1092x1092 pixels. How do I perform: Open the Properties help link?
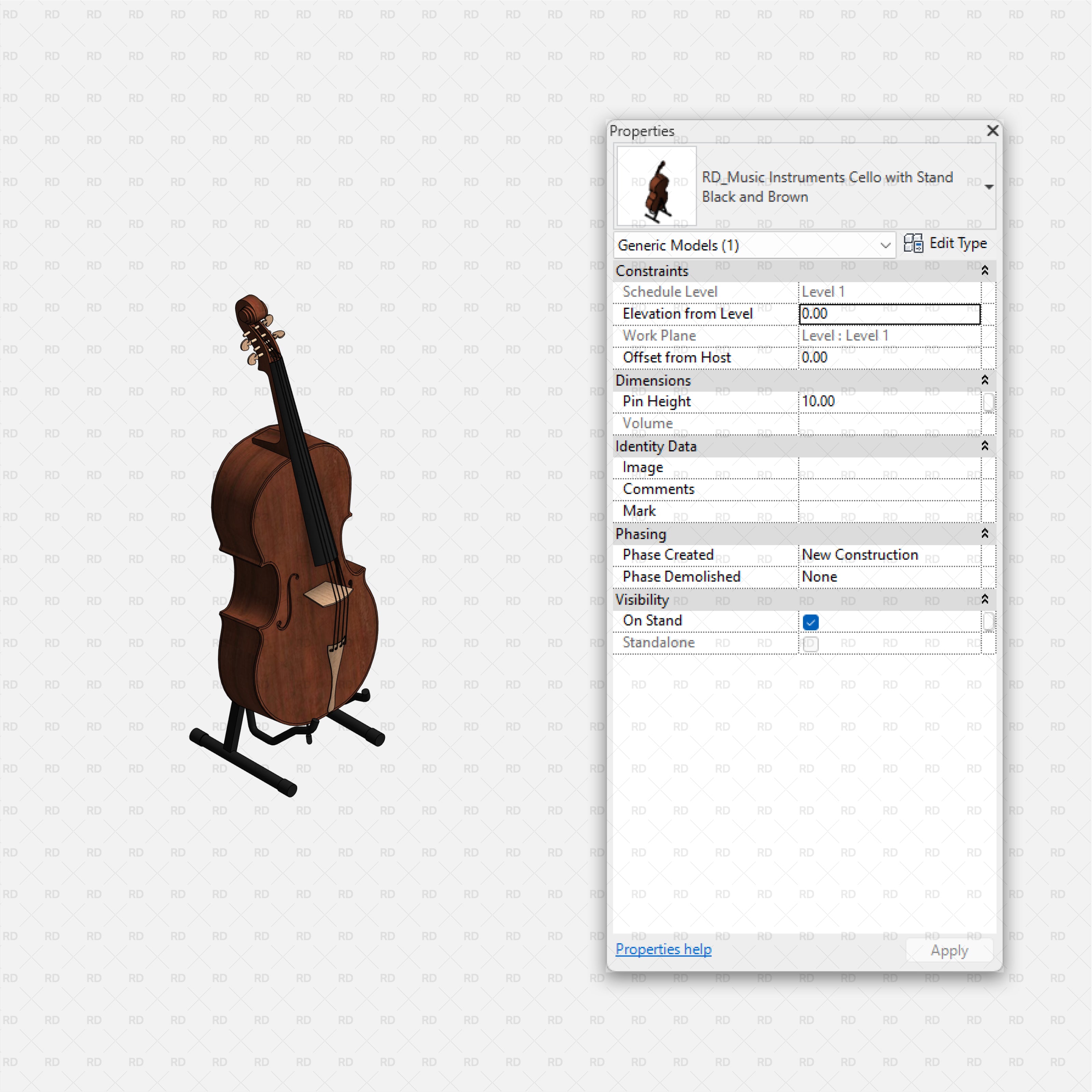[x=663, y=949]
